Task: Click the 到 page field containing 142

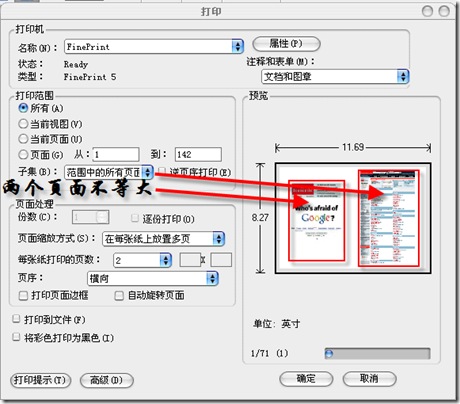Action: [198, 154]
